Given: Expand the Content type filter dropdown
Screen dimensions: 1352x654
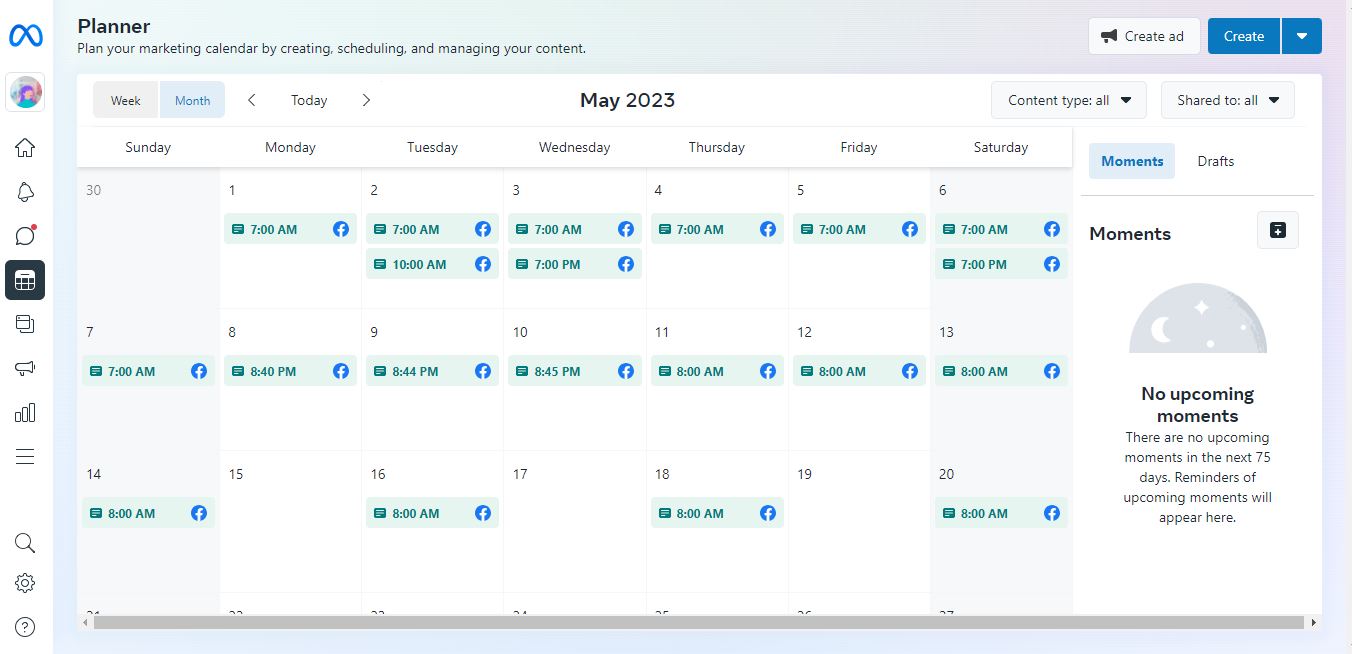Looking at the screenshot, I should click(x=1068, y=100).
